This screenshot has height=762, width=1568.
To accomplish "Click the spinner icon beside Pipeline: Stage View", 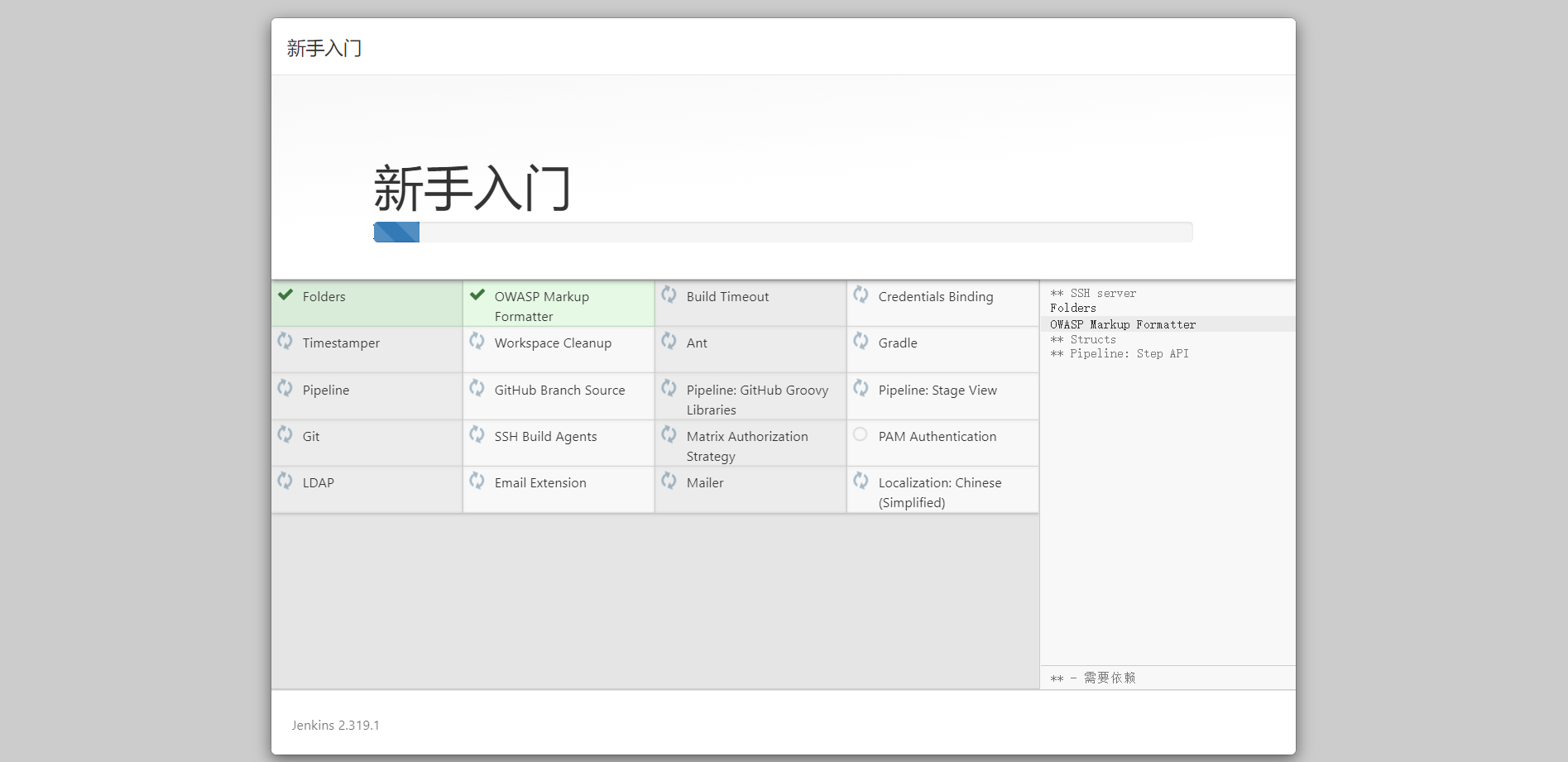I will tap(861, 387).
